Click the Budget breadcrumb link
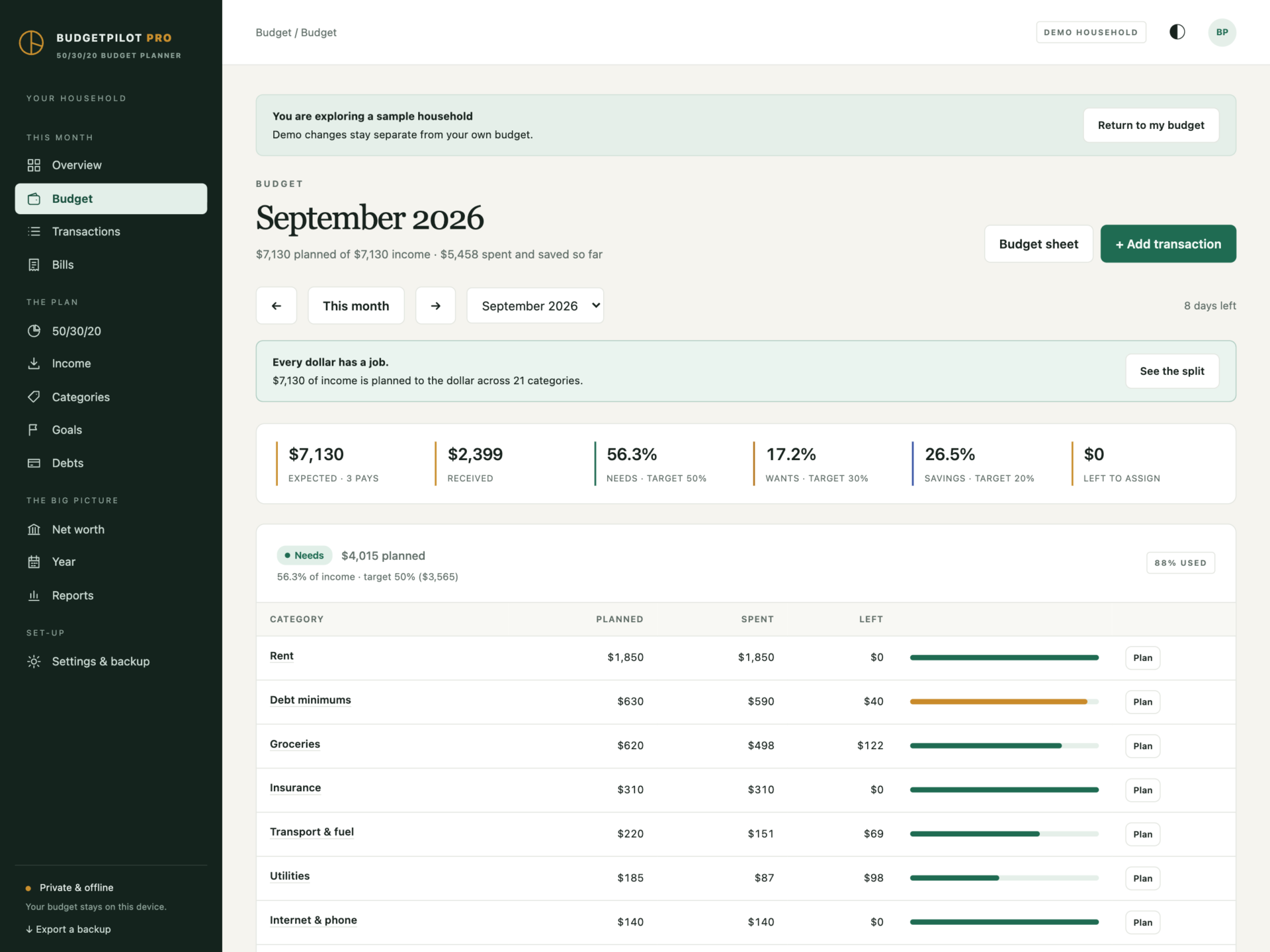The width and height of the screenshot is (1270, 952). point(273,32)
